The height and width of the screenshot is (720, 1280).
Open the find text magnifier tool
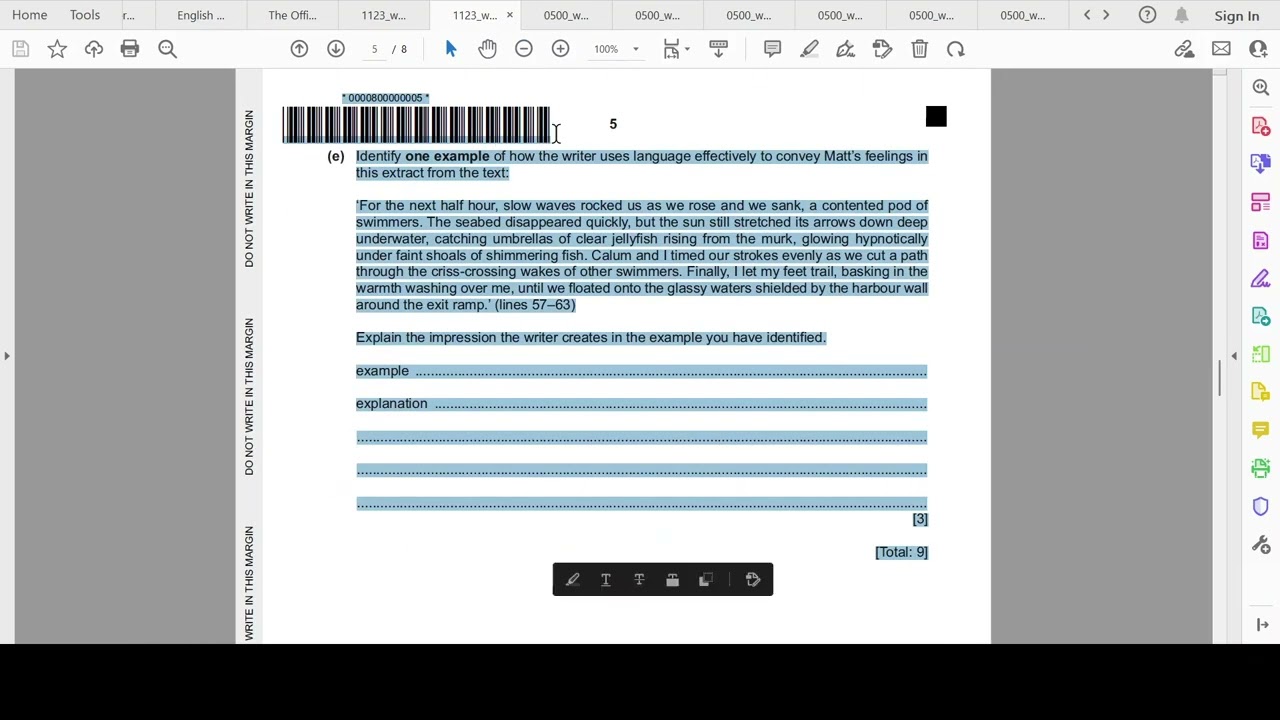click(x=167, y=49)
